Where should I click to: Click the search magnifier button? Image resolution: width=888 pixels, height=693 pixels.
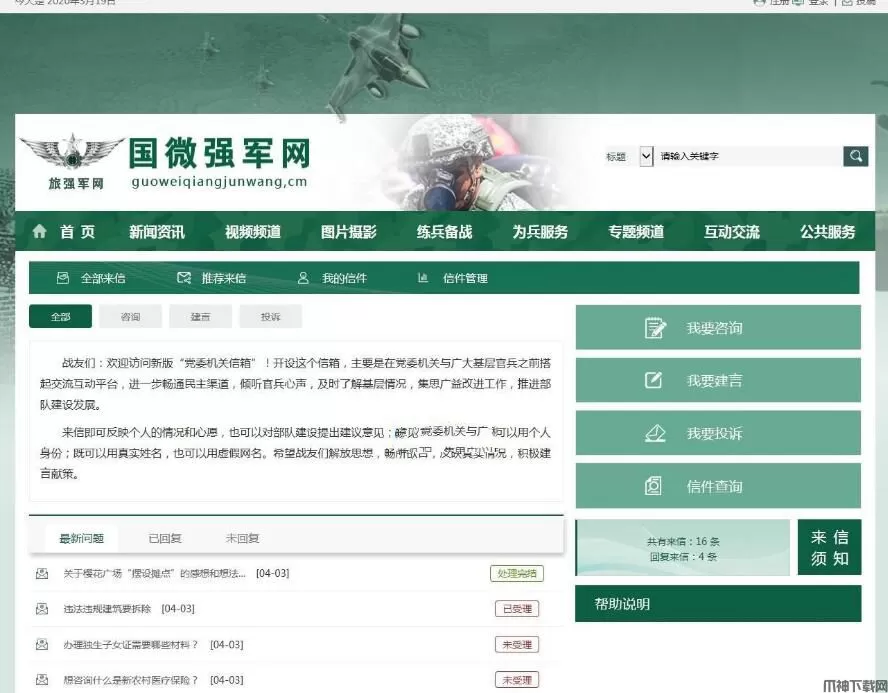(855, 156)
